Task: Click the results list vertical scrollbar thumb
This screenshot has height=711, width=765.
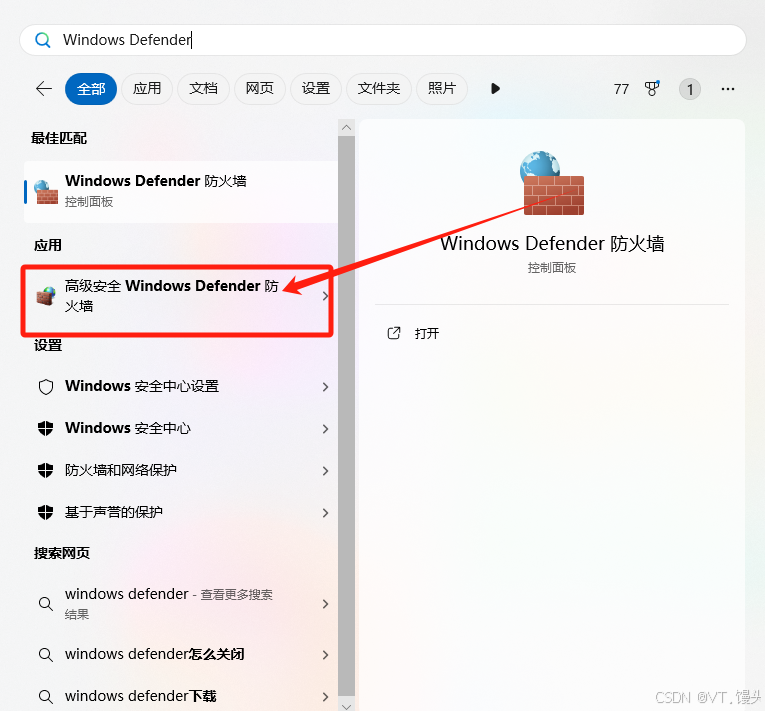Action: (x=346, y=416)
